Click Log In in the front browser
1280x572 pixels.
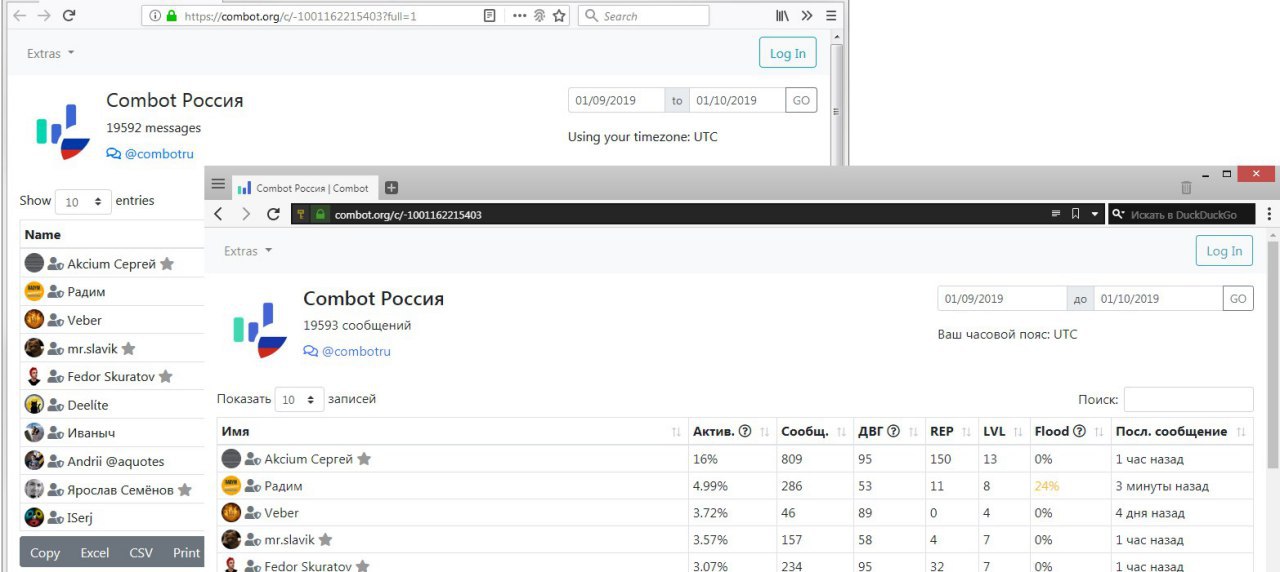1224,251
